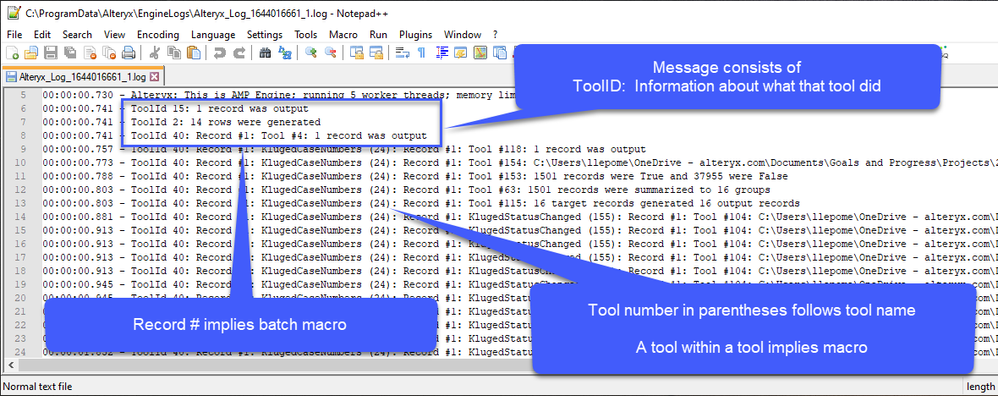
Task: Open the Edit menu
Action: 42,34
